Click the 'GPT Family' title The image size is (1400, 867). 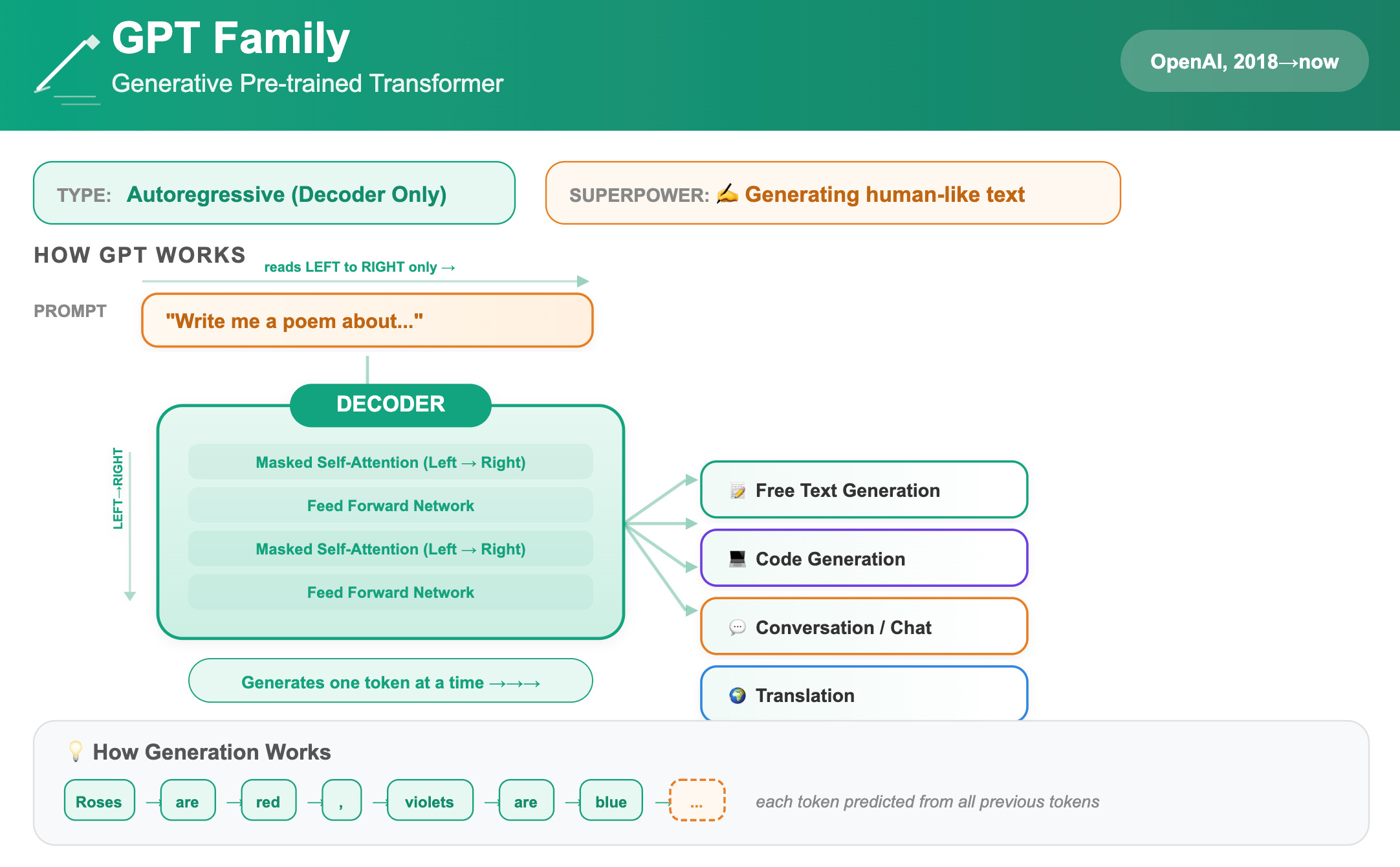click(231, 39)
